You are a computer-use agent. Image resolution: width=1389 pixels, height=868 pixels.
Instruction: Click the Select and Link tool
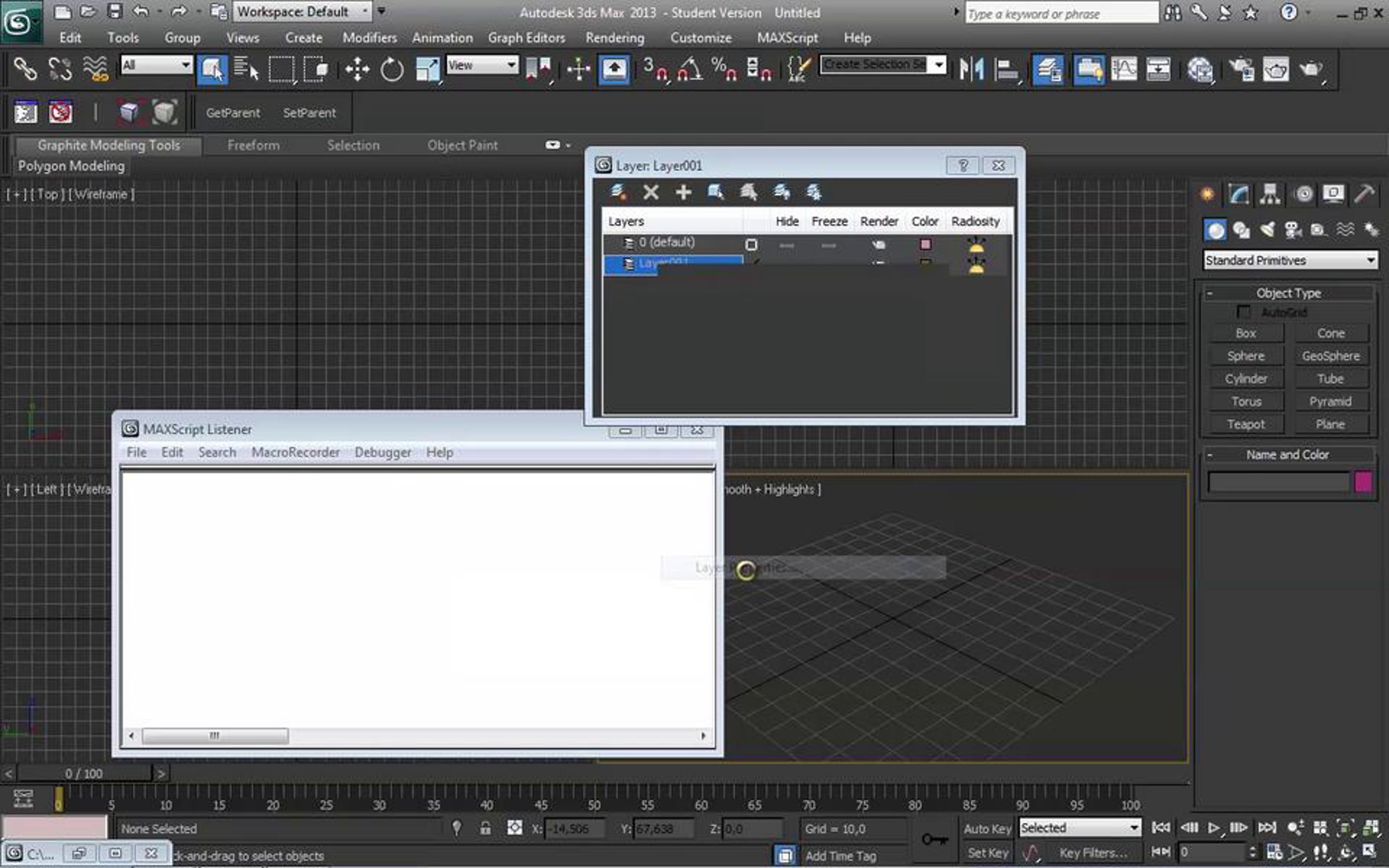click(x=25, y=69)
